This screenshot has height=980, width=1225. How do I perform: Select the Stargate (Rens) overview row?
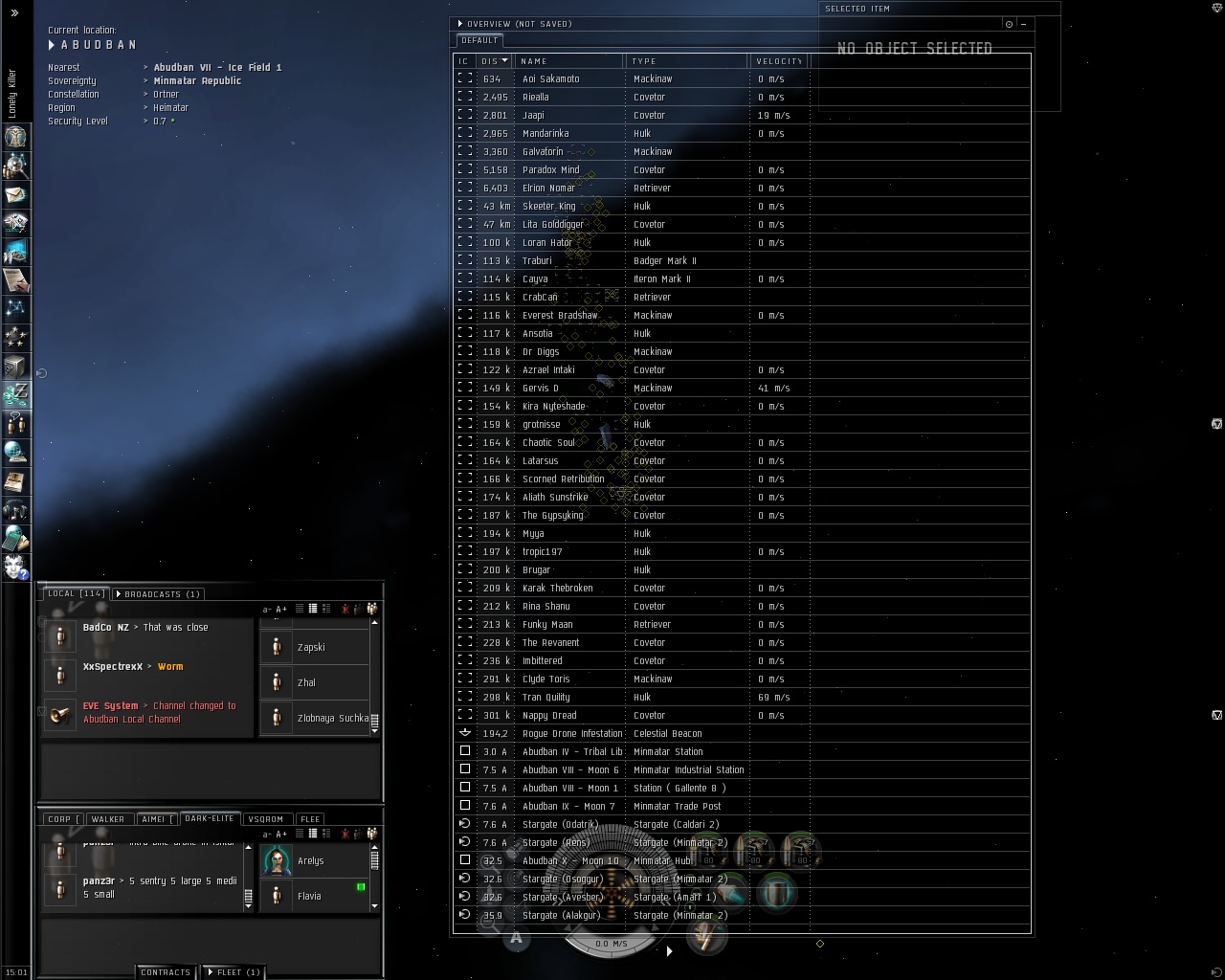click(x=742, y=843)
